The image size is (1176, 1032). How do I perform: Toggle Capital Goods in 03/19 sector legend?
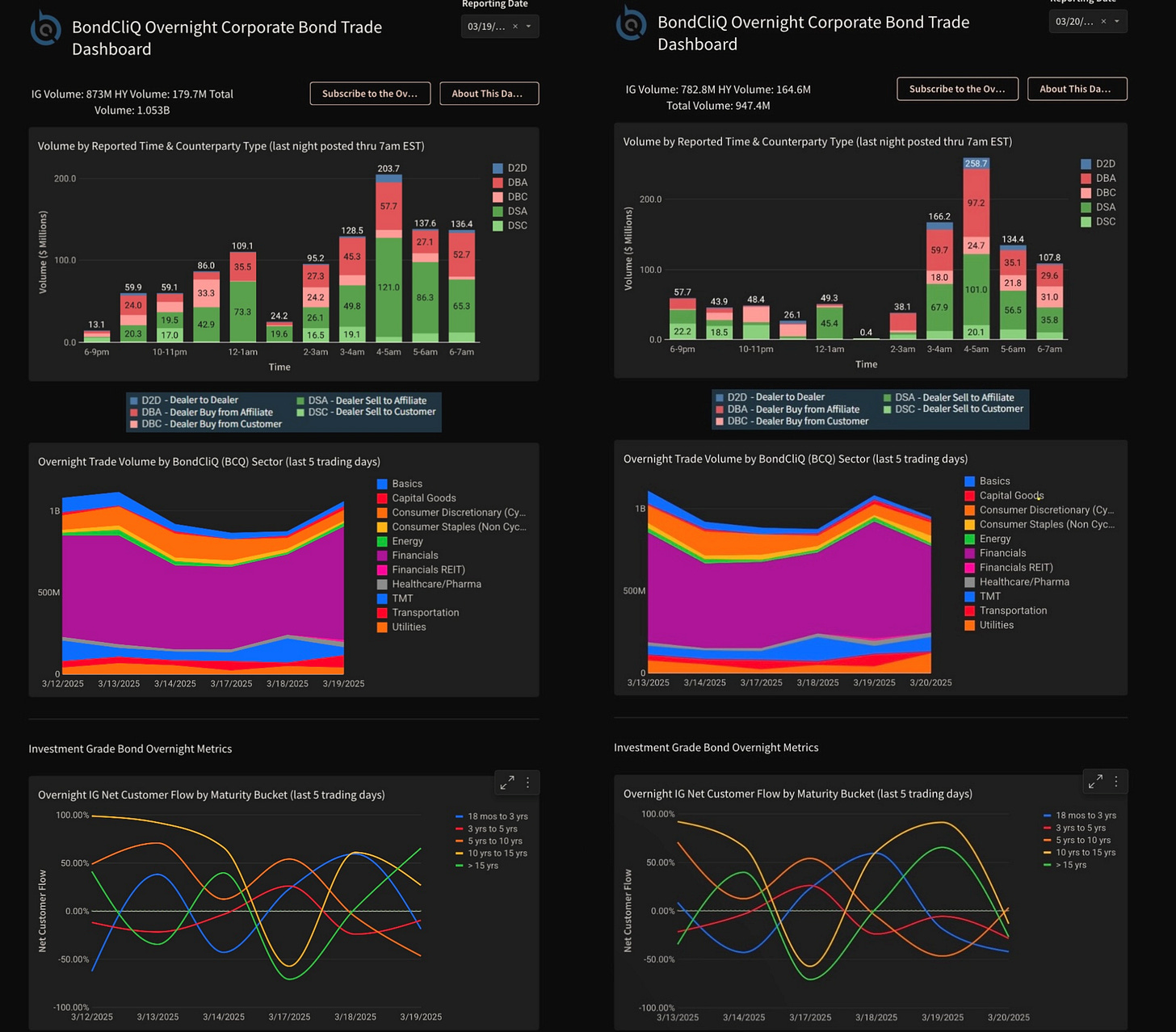(x=416, y=498)
